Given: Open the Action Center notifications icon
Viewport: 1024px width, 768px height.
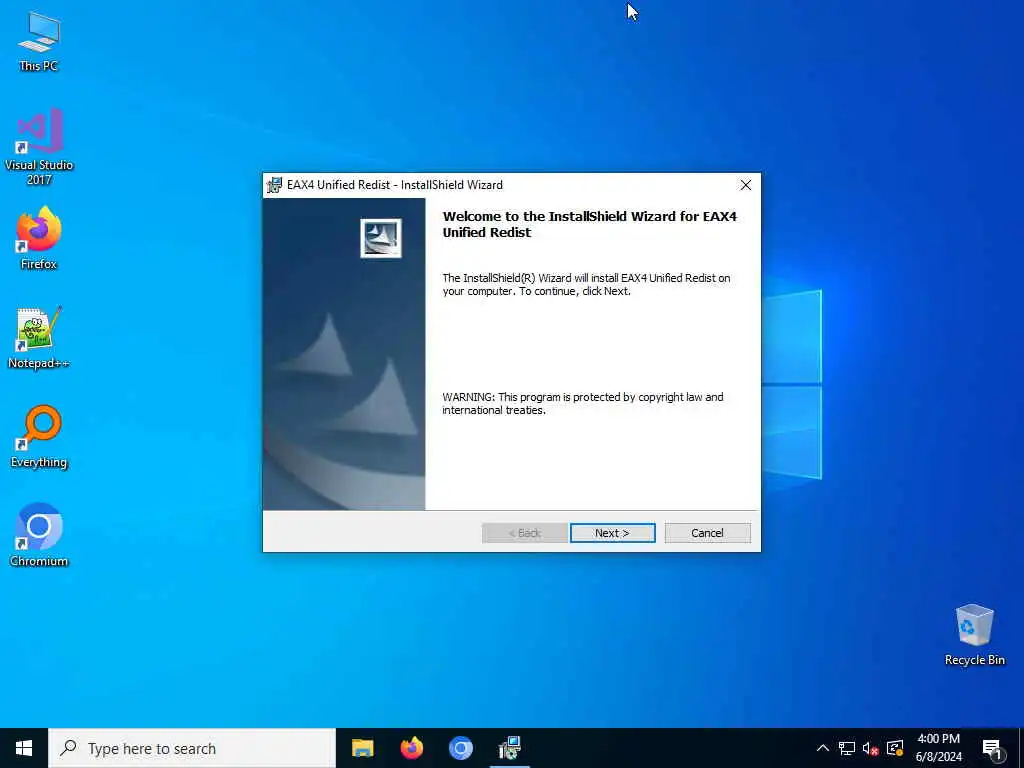Looking at the screenshot, I should tap(991, 749).
